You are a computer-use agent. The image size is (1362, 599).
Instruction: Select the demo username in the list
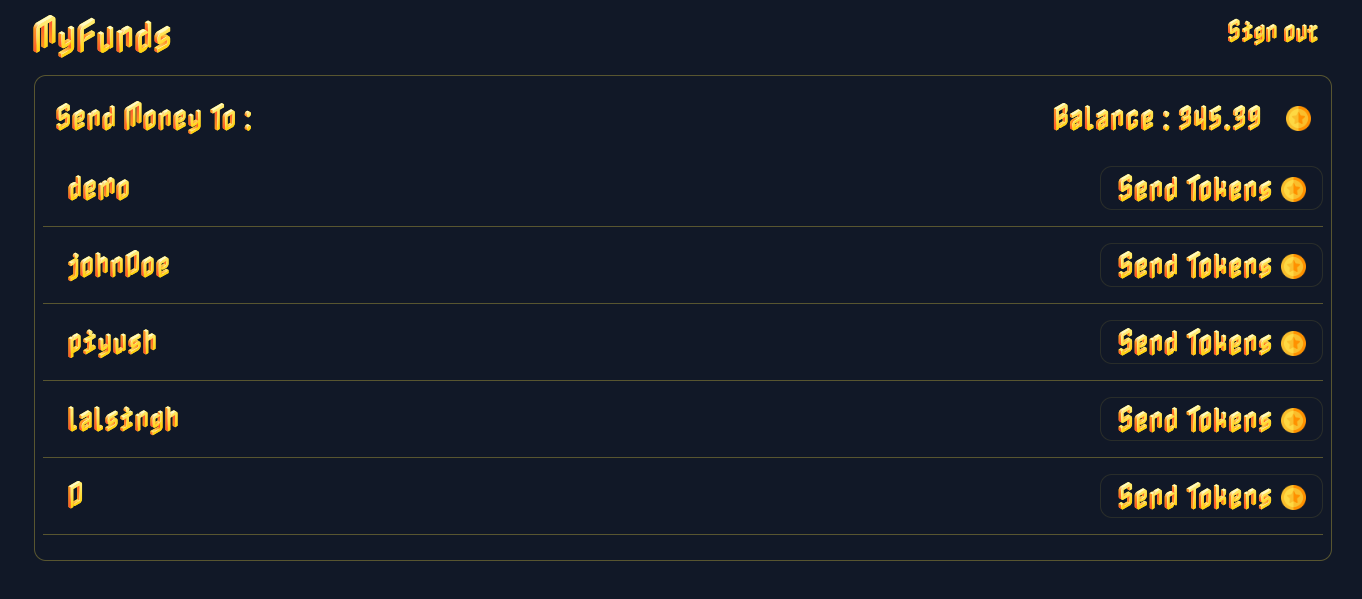[98, 188]
